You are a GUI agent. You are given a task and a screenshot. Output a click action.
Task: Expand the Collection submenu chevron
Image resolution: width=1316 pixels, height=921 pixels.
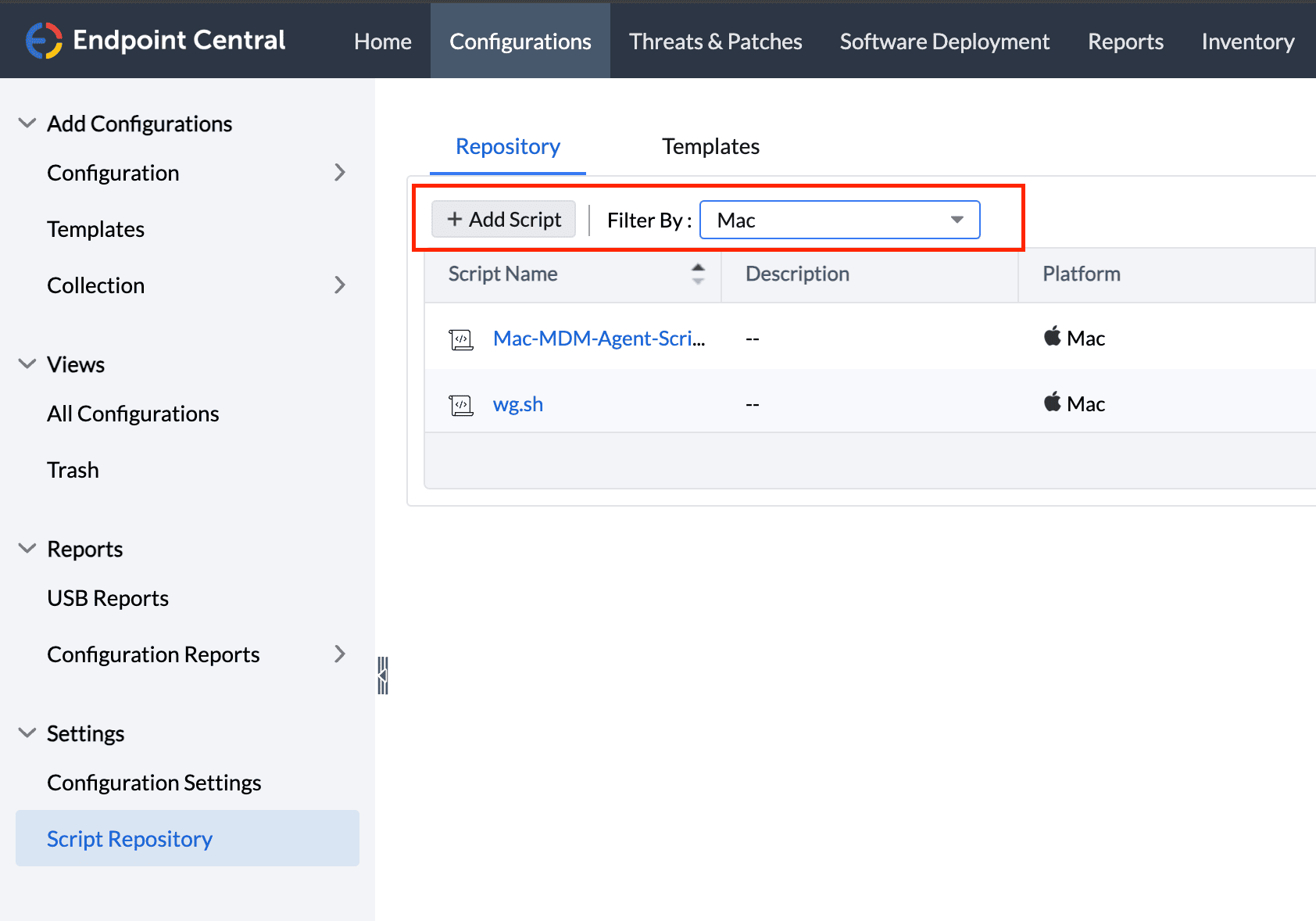(x=340, y=285)
